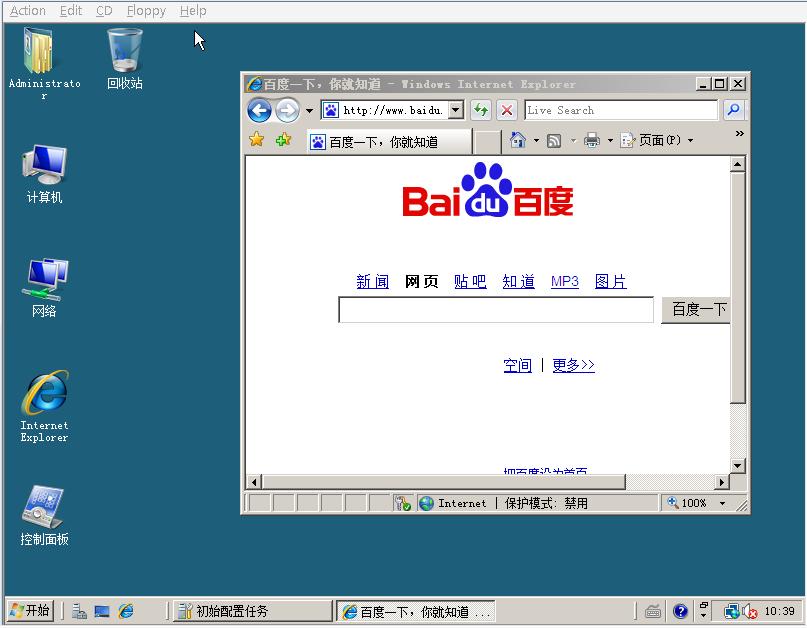This screenshot has height=628, width=807.
Task: Click the 100% zoom level button
Action: [687, 503]
